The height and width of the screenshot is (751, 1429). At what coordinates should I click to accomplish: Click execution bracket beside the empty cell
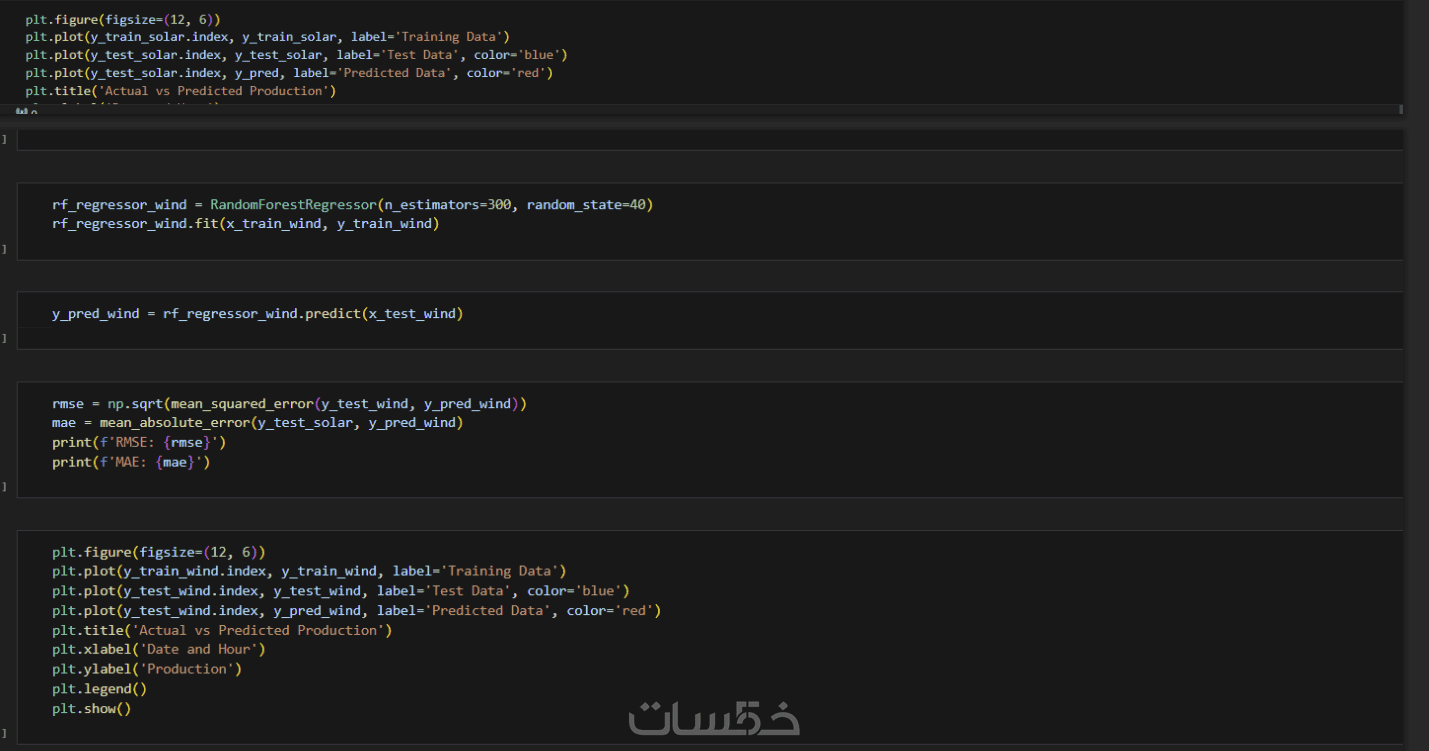(x=4, y=139)
